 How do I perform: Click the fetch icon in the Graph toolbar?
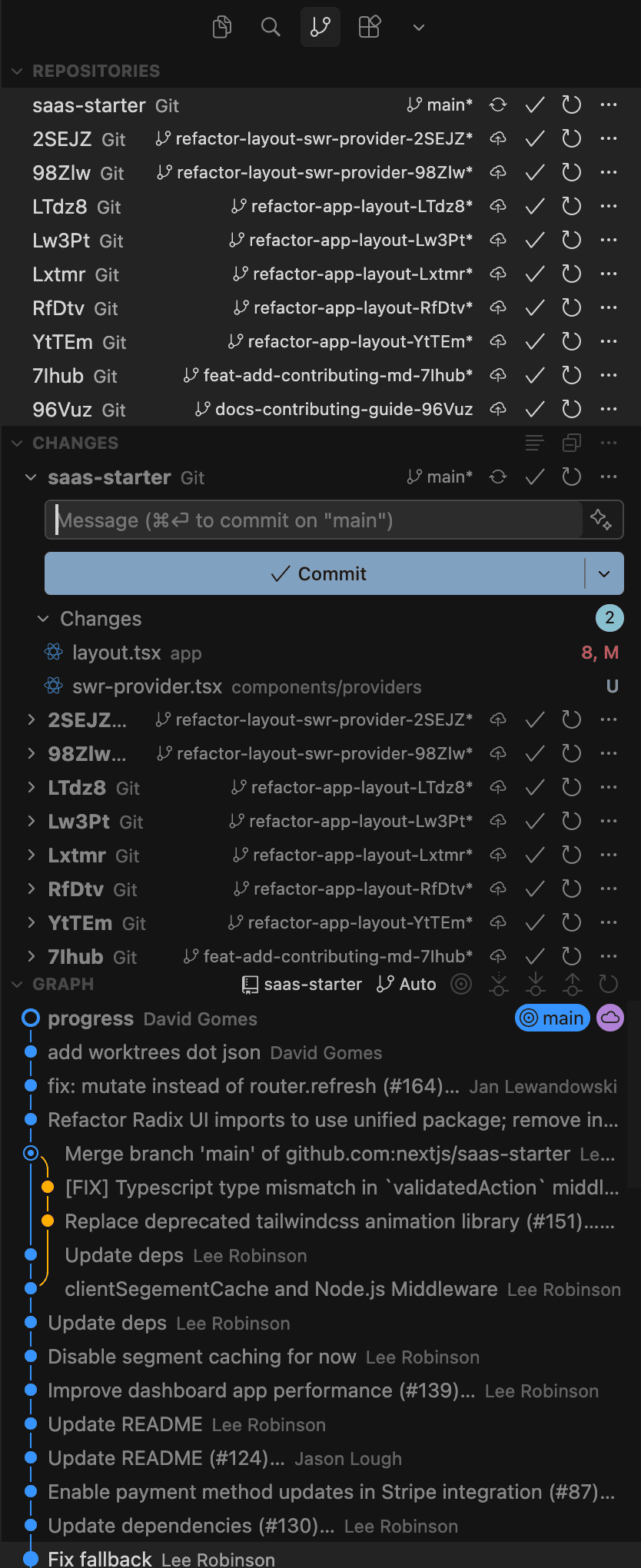(x=497, y=984)
